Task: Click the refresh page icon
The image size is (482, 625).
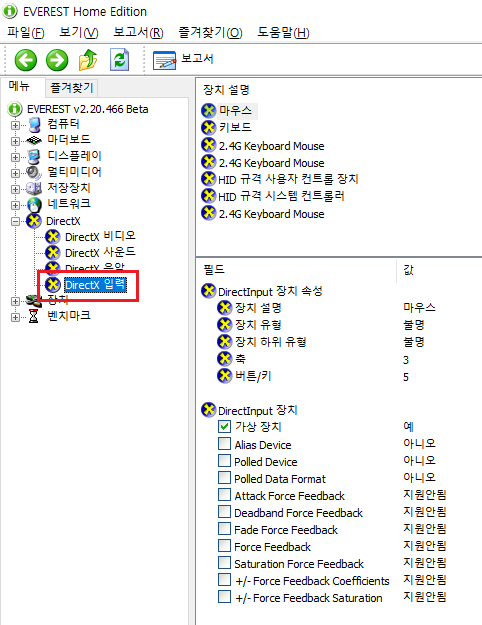Action: click(120, 60)
